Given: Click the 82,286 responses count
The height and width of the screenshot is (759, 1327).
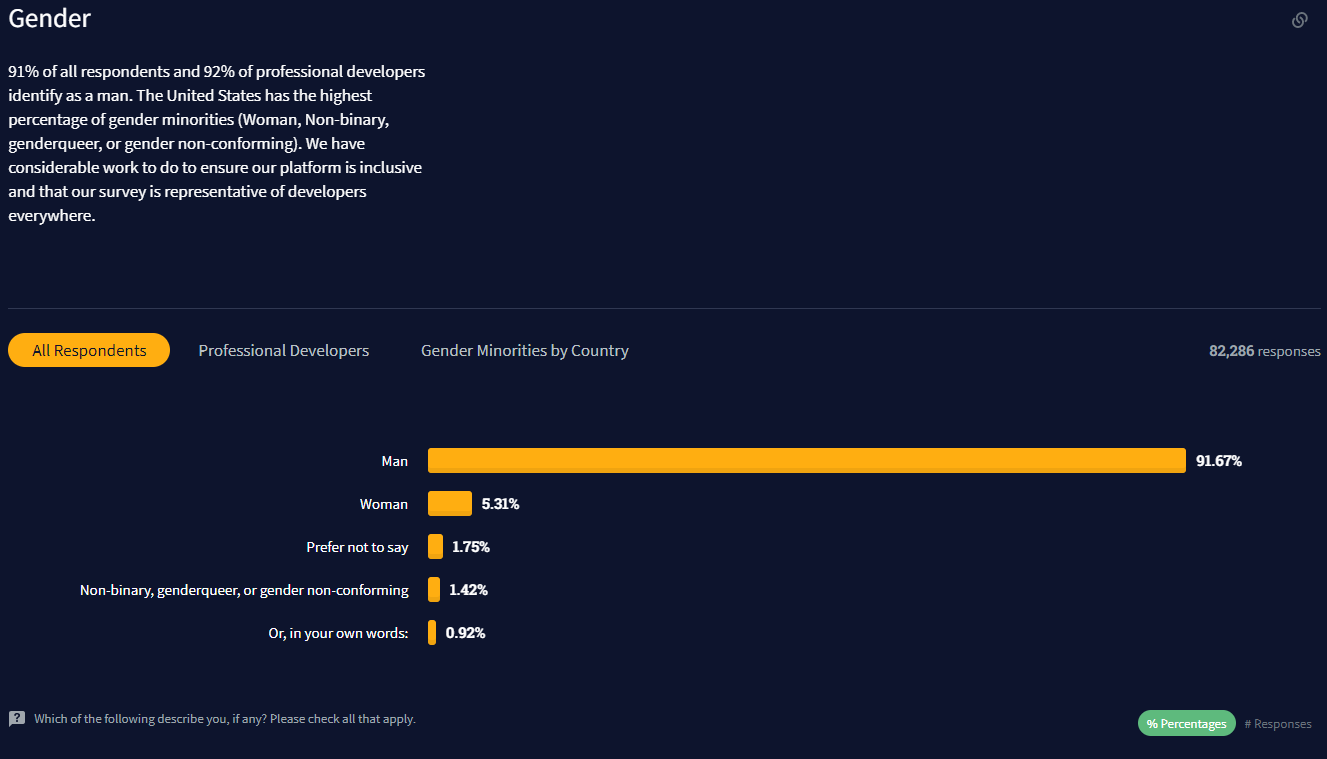Looking at the screenshot, I should coord(1265,351).
